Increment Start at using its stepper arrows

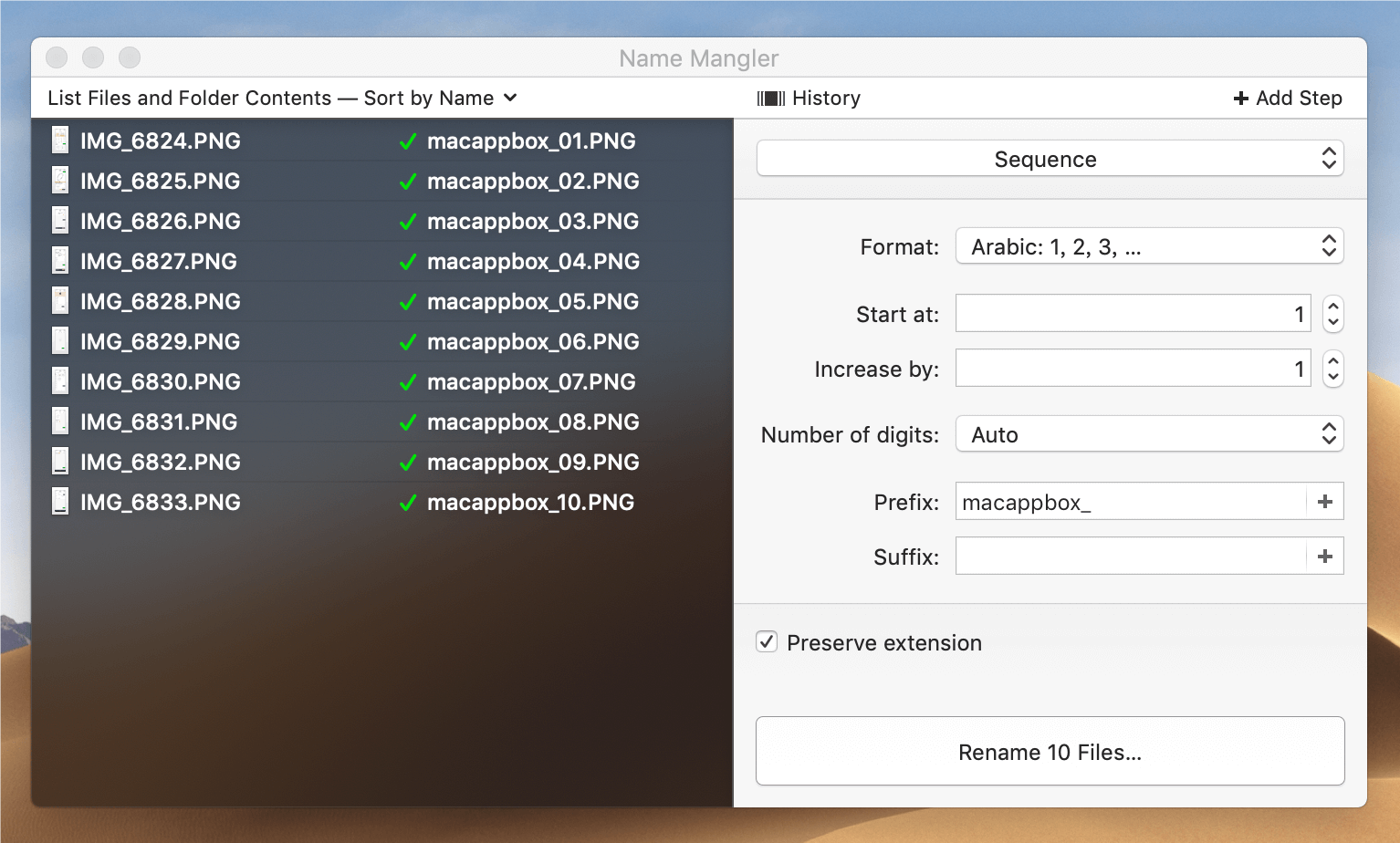1332,306
